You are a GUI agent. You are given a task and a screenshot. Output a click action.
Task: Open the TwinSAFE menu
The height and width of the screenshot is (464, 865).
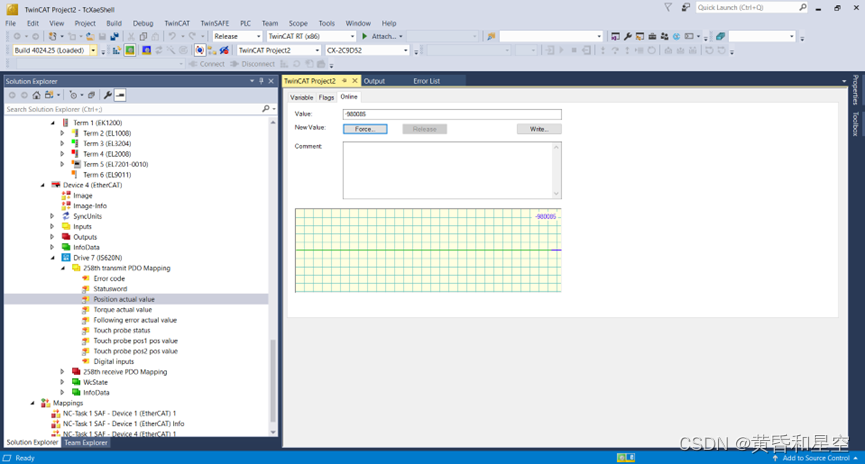(215, 23)
